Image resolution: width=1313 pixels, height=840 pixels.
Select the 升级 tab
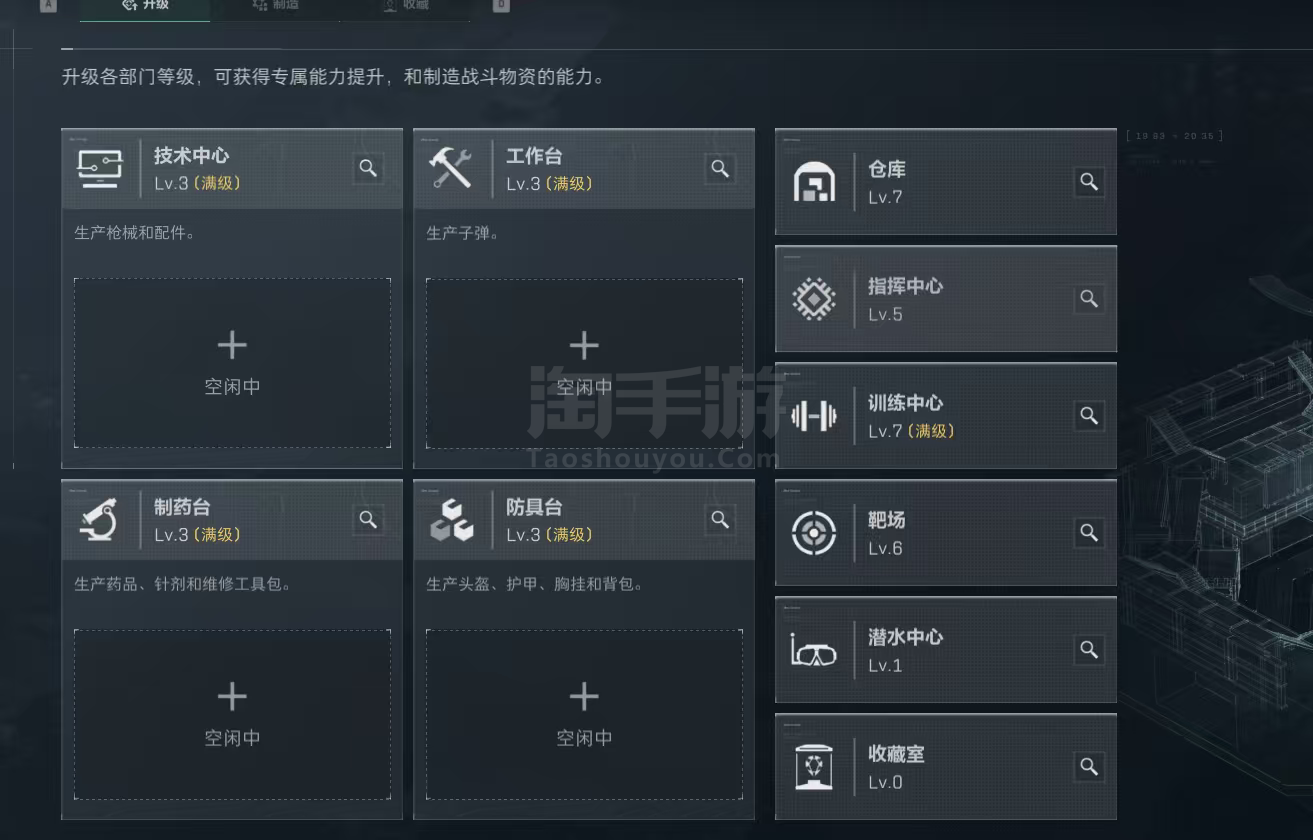click(x=145, y=5)
